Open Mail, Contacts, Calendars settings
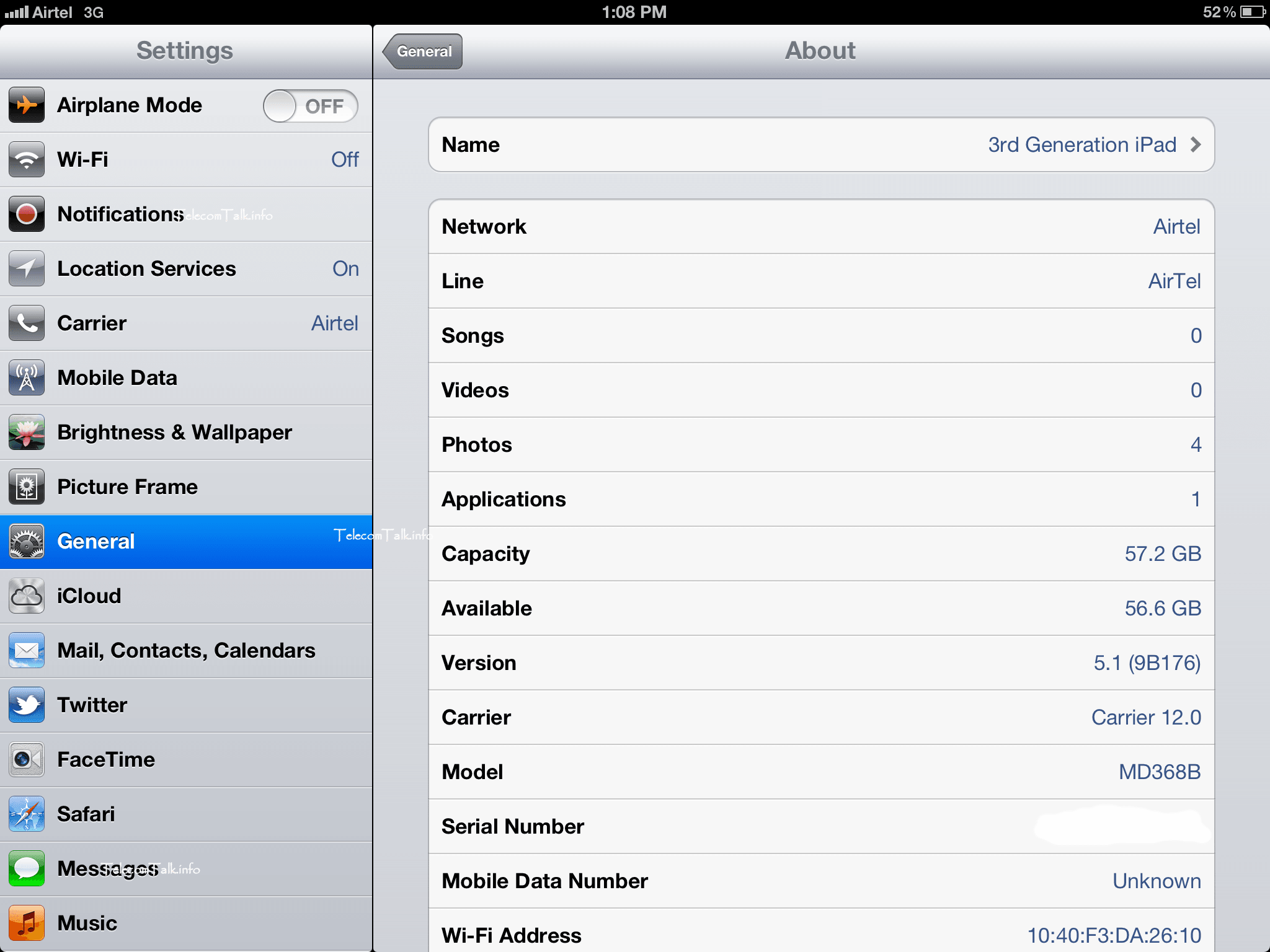Image resolution: width=1270 pixels, height=952 pixels. (186, 650)
